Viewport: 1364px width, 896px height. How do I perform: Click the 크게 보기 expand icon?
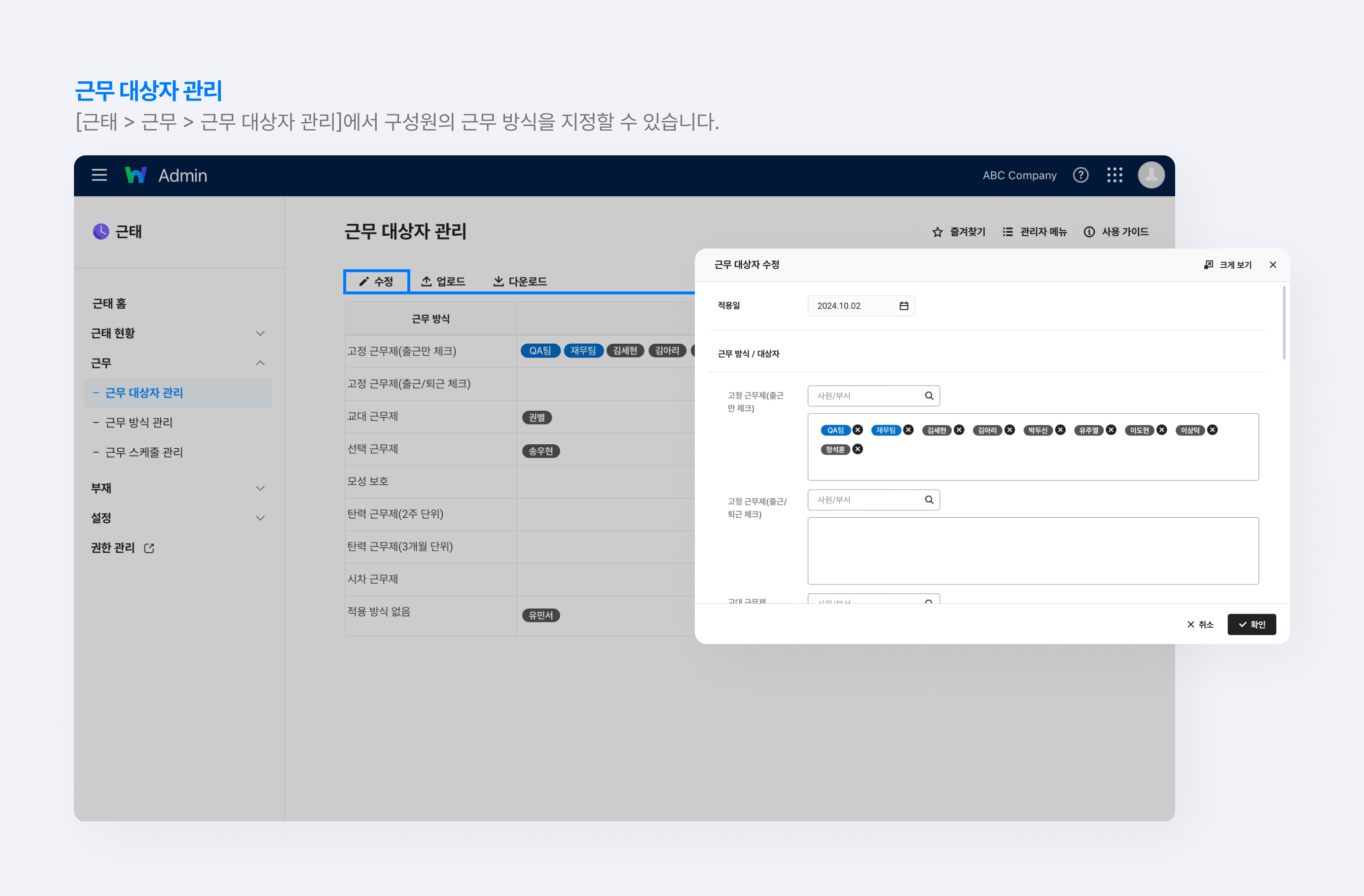tap(1227, 264)
